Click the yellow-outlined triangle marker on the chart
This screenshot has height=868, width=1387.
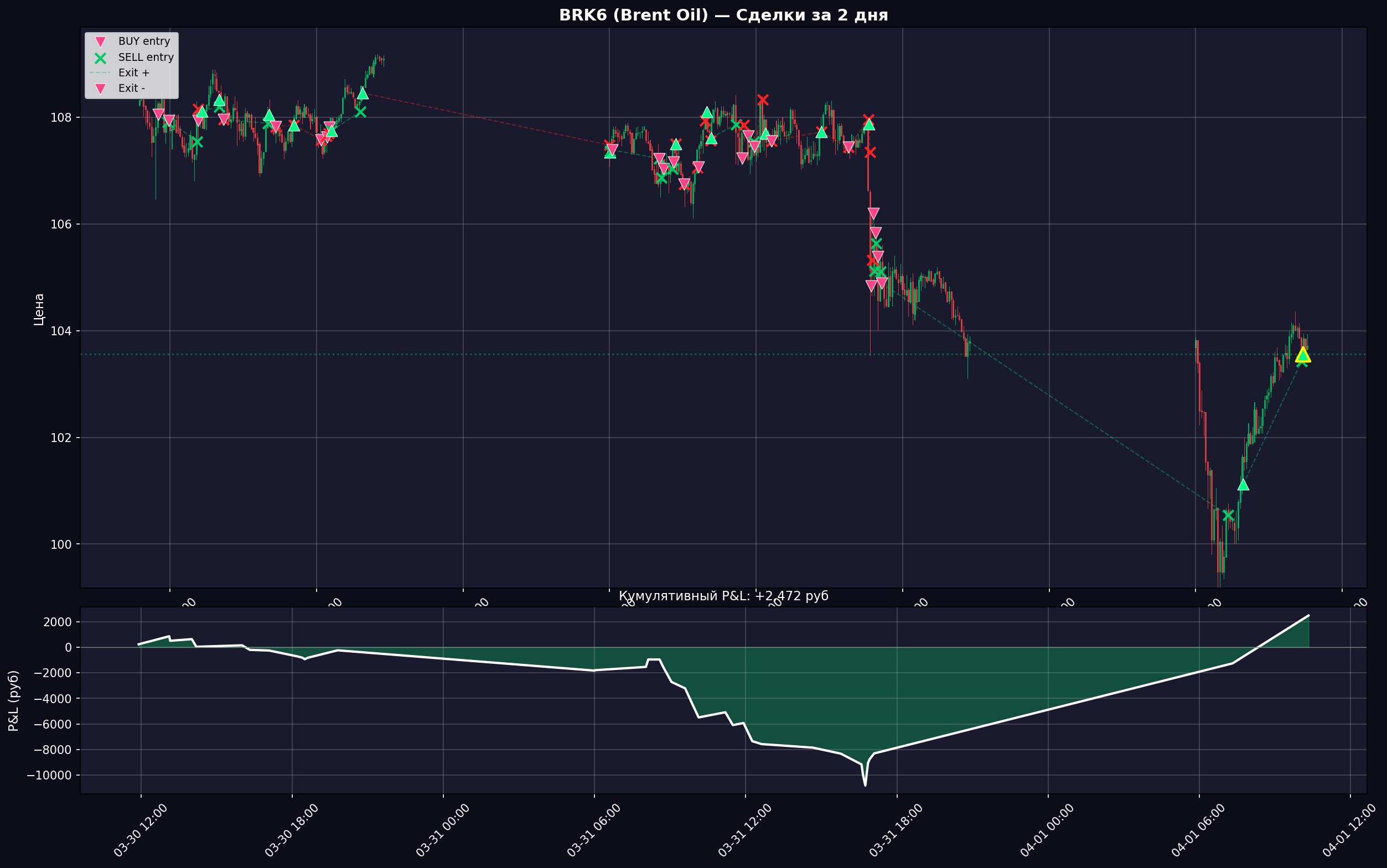(1302, 354)
